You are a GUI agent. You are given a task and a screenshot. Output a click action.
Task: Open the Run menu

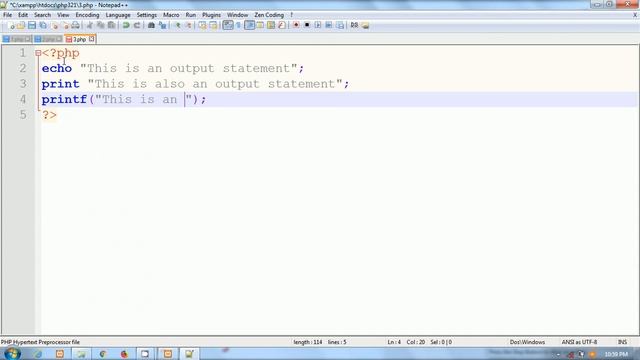(191, 15)
